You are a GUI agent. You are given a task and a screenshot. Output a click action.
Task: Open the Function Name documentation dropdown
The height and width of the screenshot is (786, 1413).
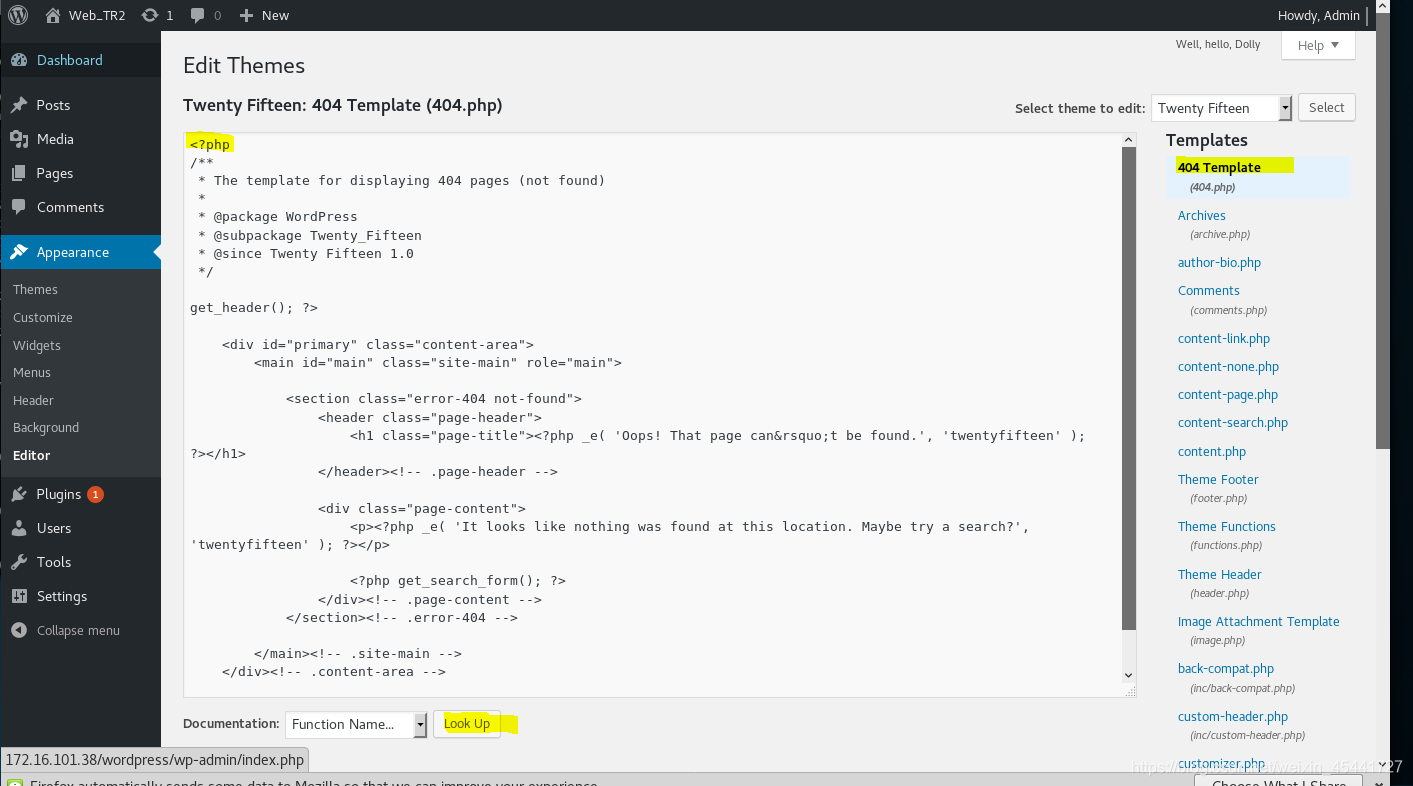click(356, 724)
